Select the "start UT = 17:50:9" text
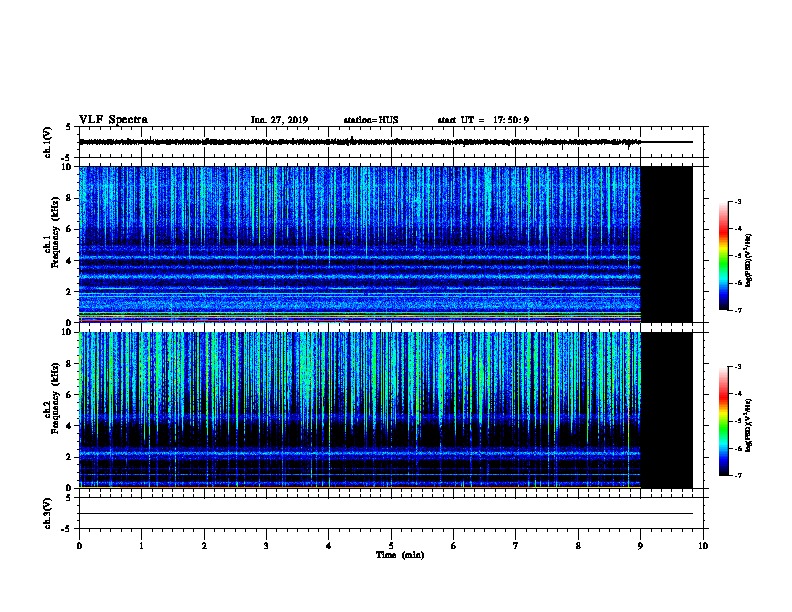792x612 pixels. pos(483,120)
